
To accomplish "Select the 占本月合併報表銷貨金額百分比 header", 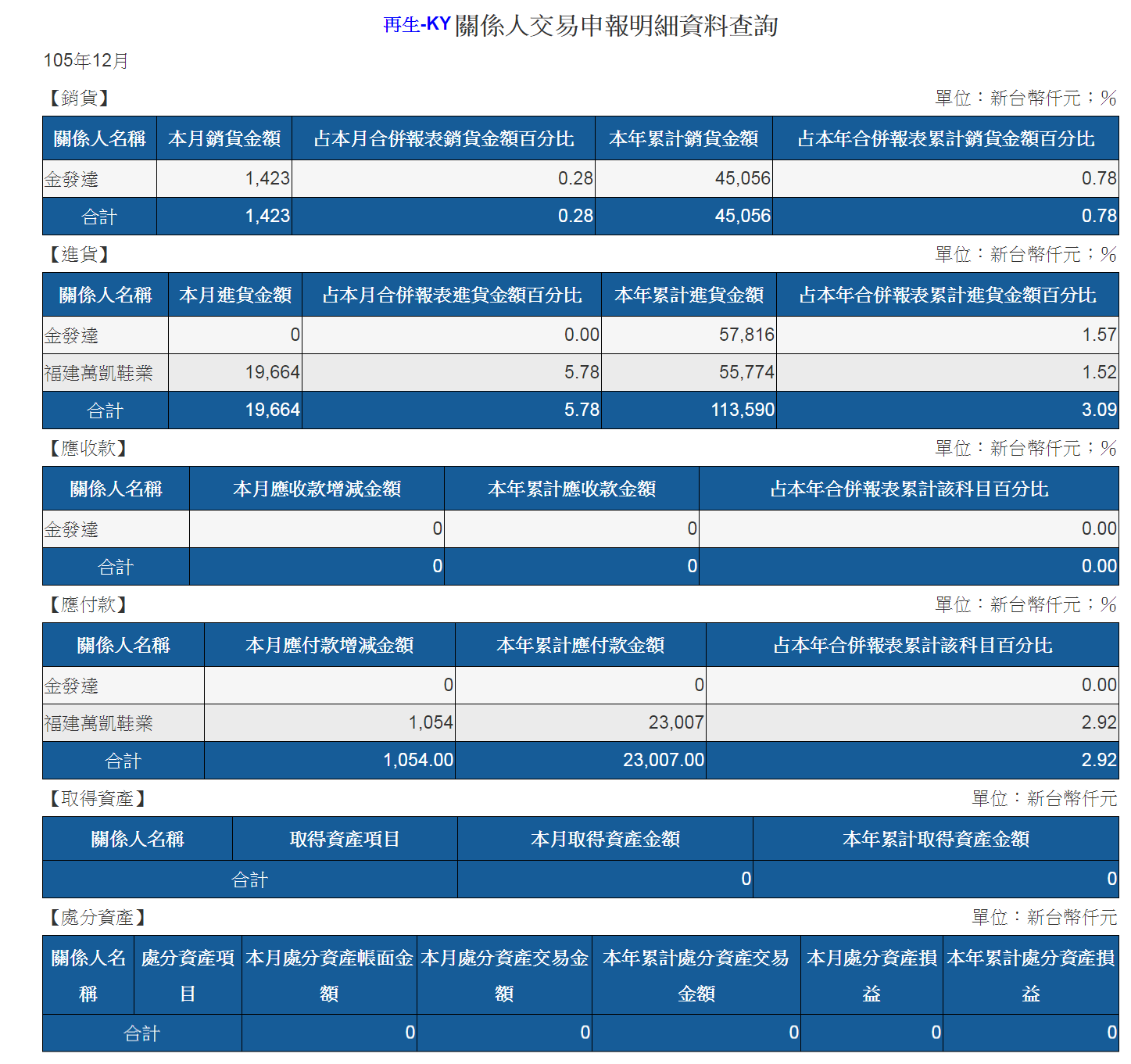I will [443, 138].
